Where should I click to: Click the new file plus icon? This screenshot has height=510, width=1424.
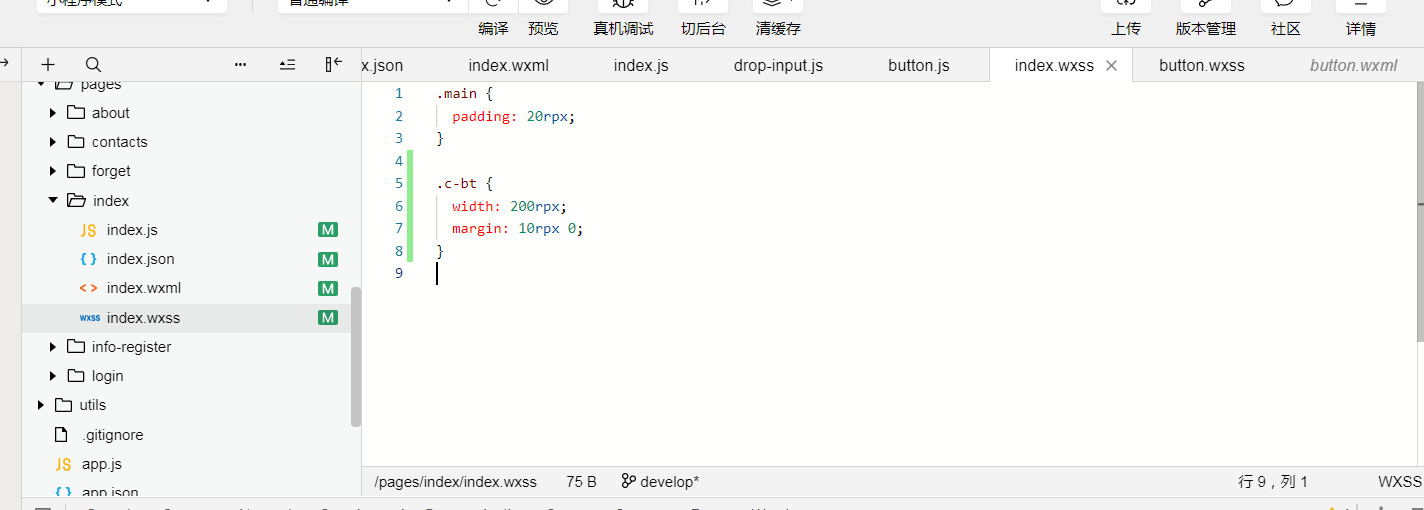pyautogui.click(x=48, y=64)
